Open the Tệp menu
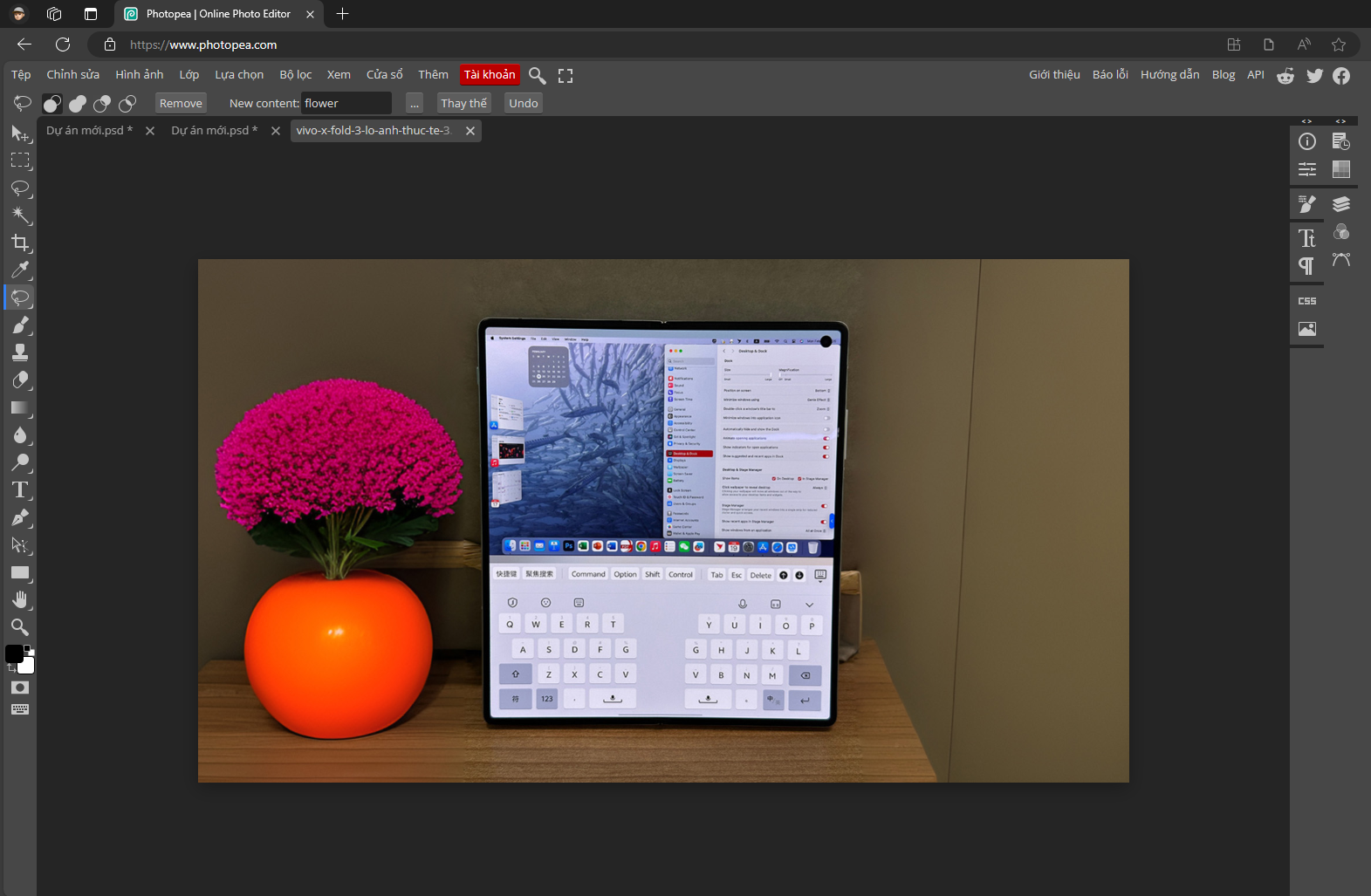 pyautogui.click(x=21, y=75)
